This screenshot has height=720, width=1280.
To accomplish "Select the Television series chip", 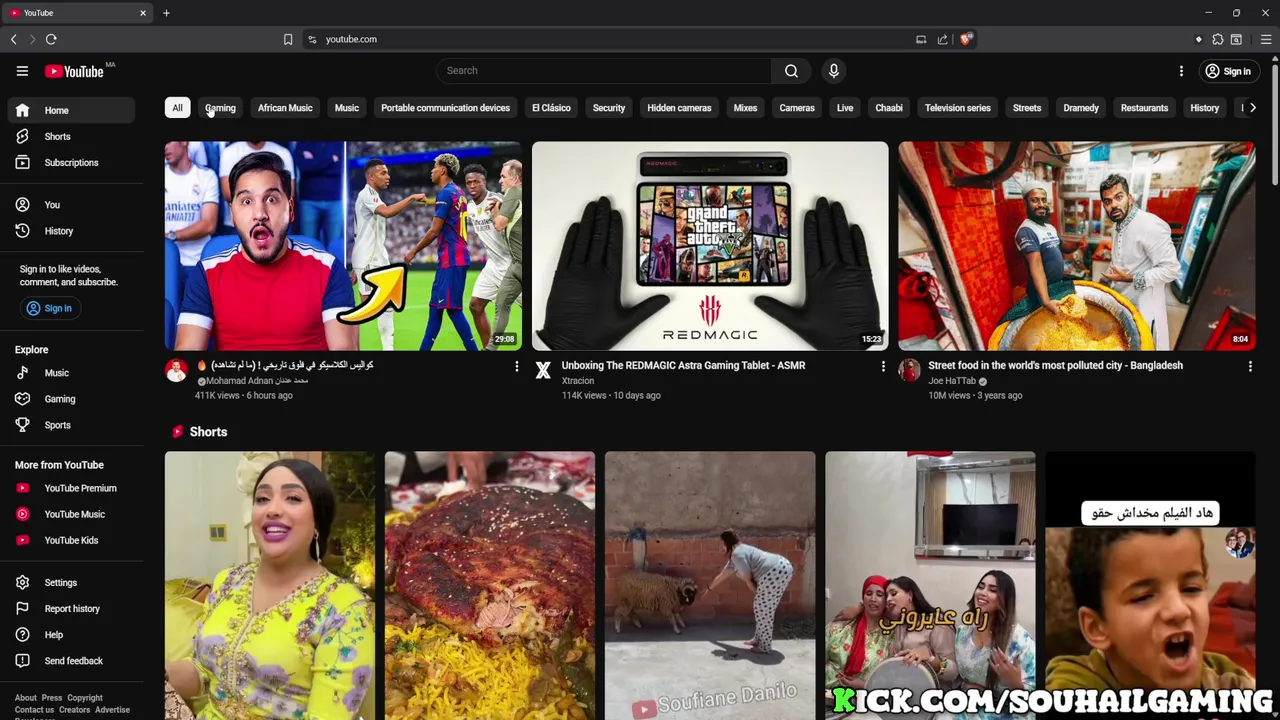I will click(958, 108).
